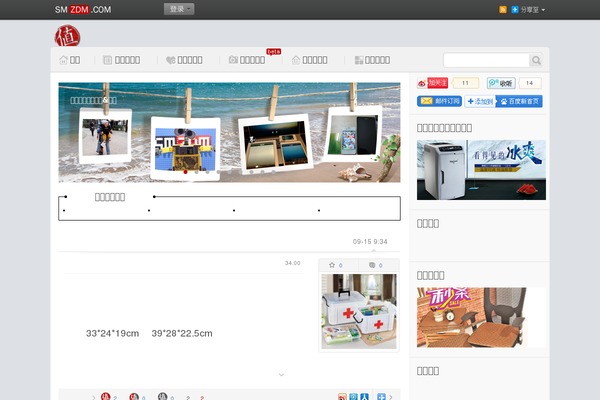Click the first red 值 vote icon
The height and width of the screenshot is (400, 600).
coord(105,397)
